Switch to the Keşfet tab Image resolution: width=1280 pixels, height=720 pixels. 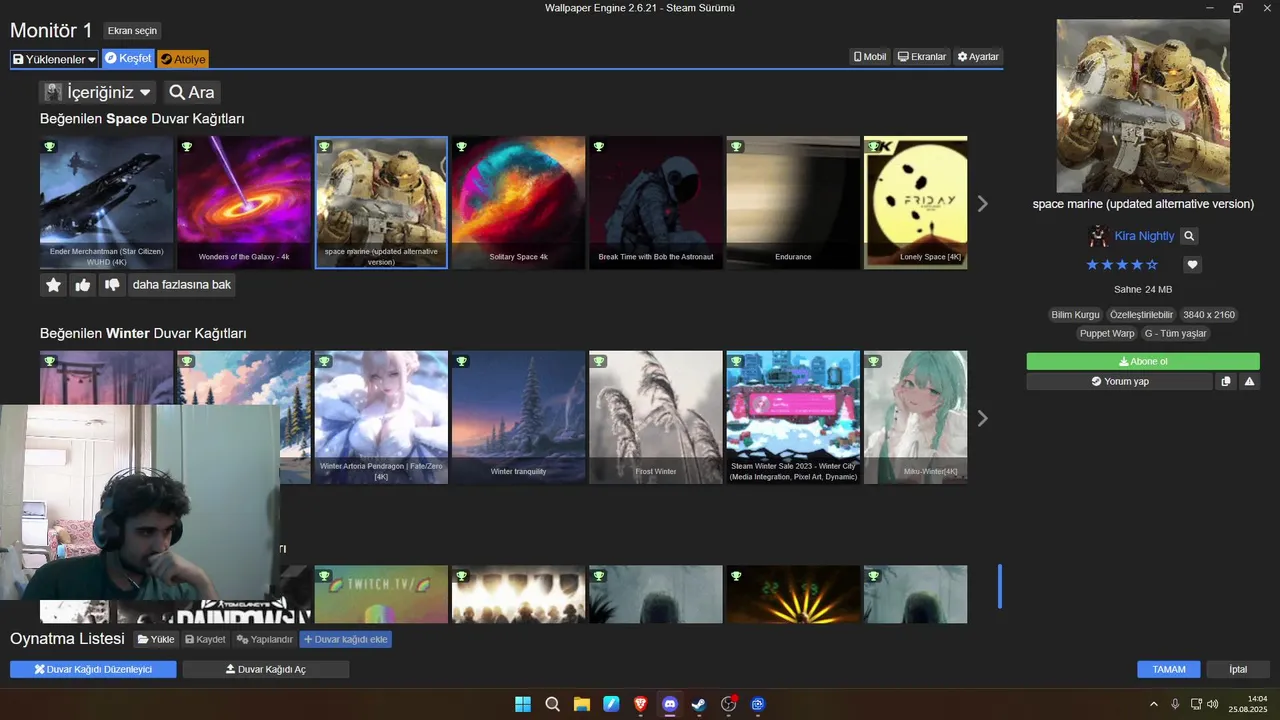(128, 58)
